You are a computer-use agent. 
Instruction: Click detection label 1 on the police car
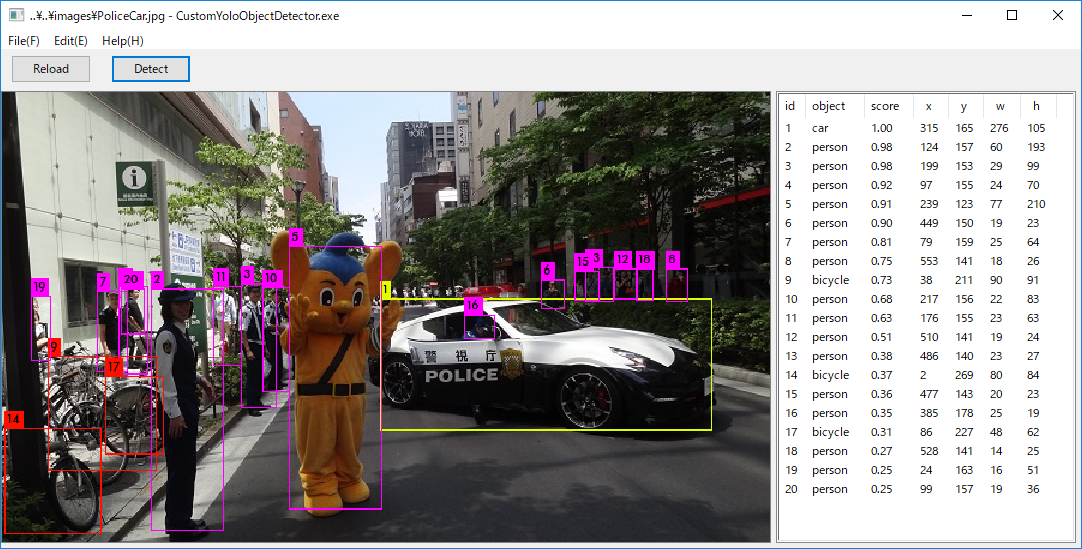[386, 290]
